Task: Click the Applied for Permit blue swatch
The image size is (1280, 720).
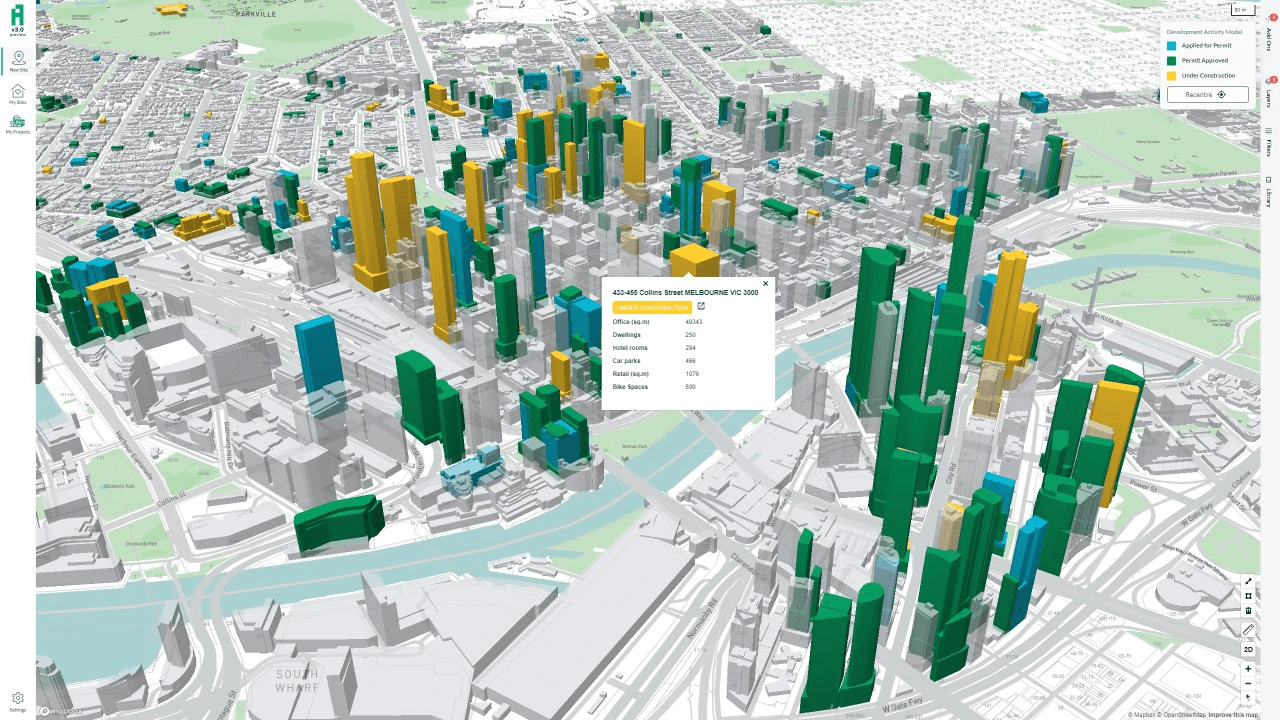Action: click(x=1172, y=46)
